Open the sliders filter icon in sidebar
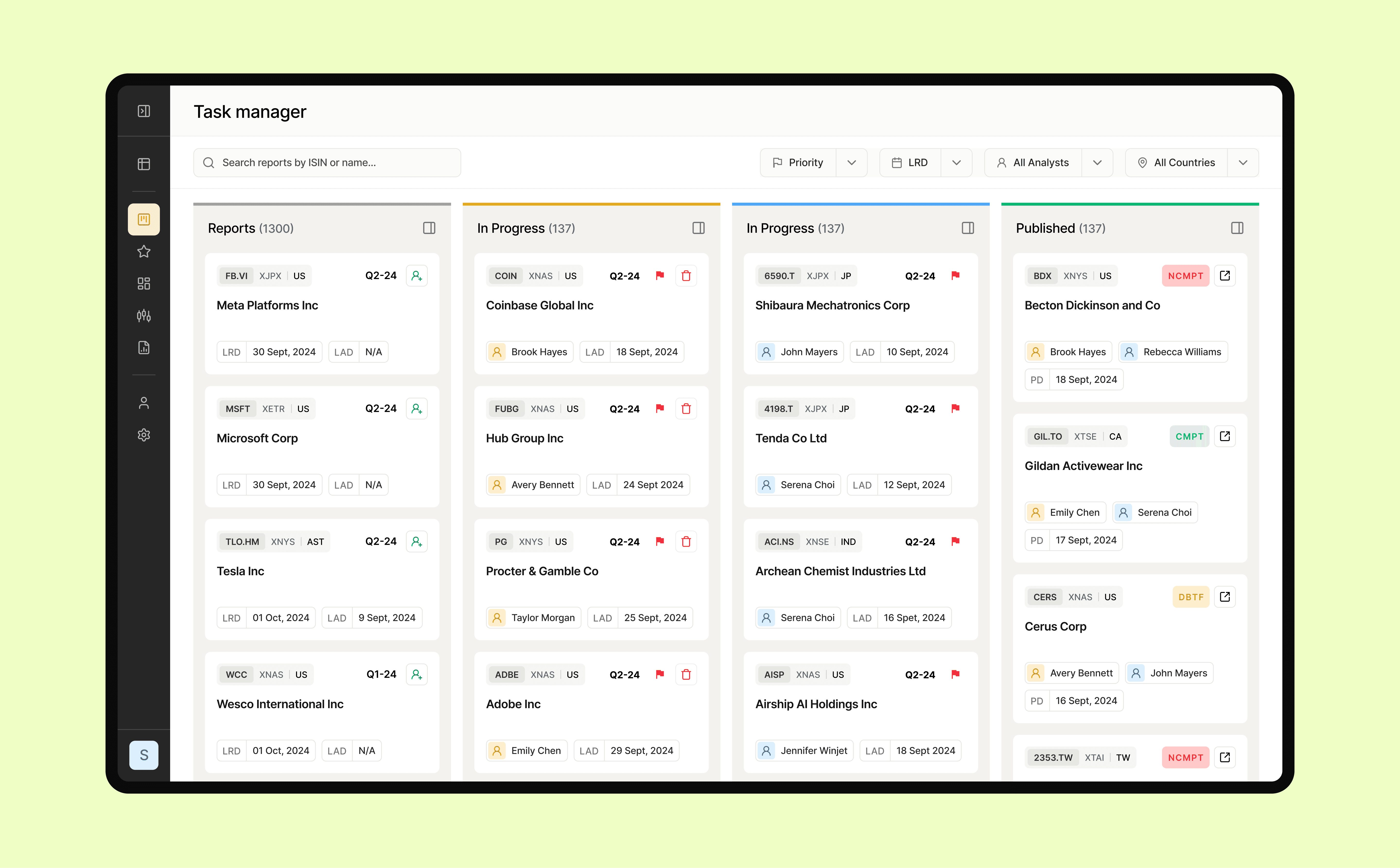This screenshot has height=868, width=1400. pos(144,316)
